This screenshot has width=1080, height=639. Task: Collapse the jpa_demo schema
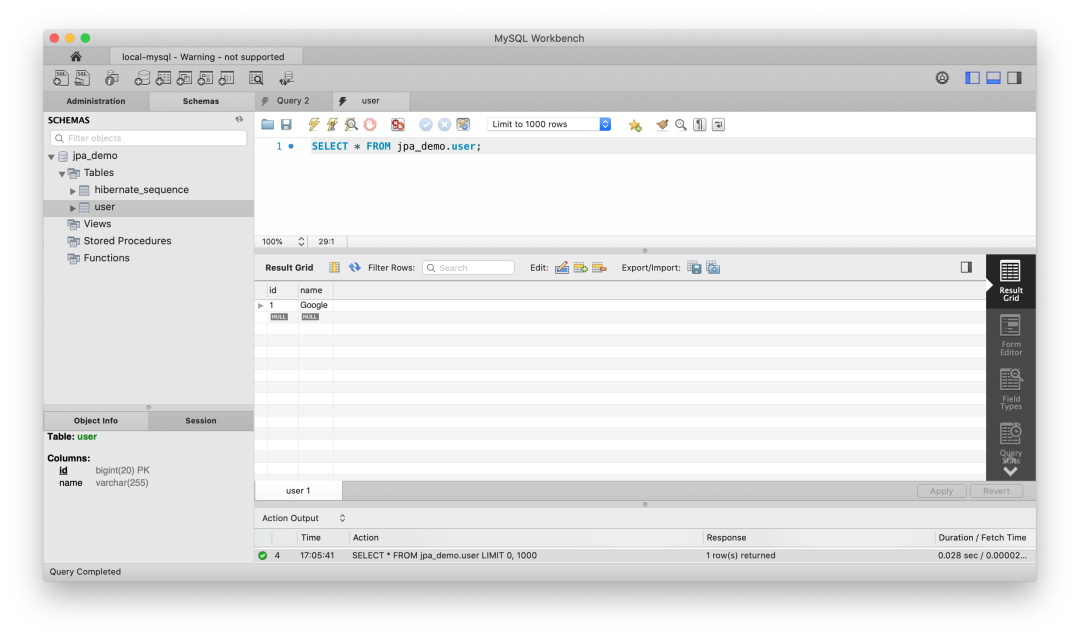(x=51, y=156)
